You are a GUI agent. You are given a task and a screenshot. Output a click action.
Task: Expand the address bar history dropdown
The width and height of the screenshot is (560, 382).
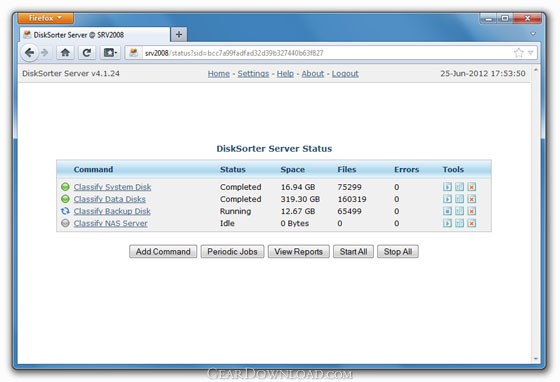[x=531, y=53]
